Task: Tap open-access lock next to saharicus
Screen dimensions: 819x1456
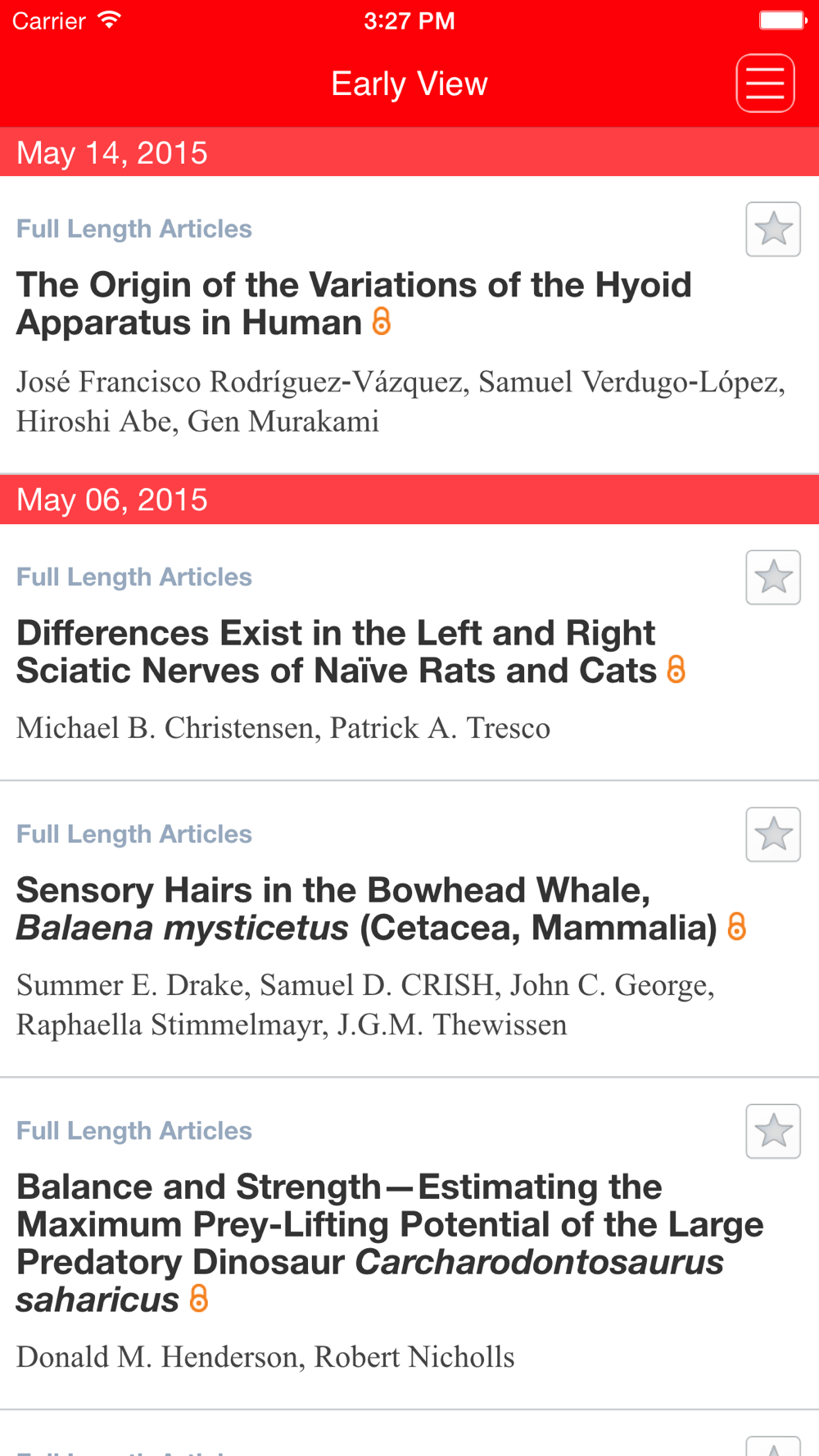Action: pos(199,1299)
